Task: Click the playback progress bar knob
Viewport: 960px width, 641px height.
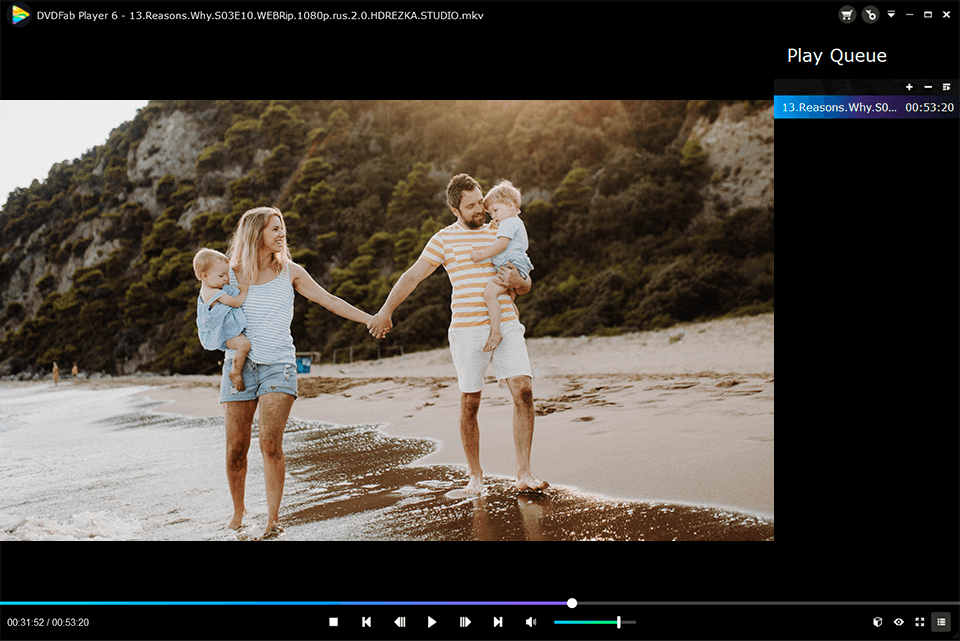Action: [x=571, y=602]
